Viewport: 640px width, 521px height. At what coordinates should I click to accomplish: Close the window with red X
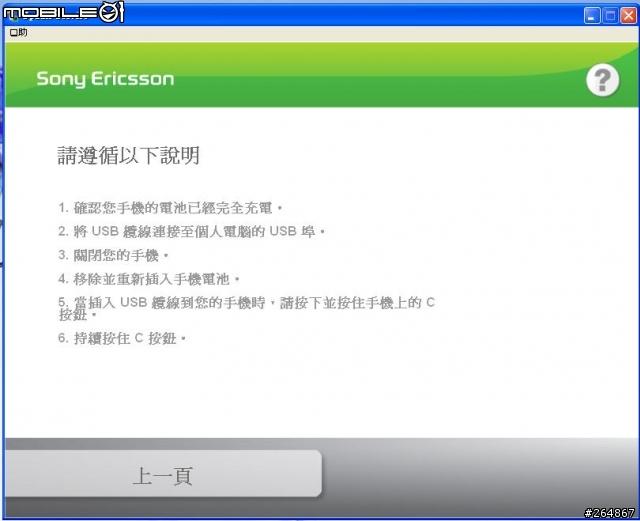click(629, 16)
